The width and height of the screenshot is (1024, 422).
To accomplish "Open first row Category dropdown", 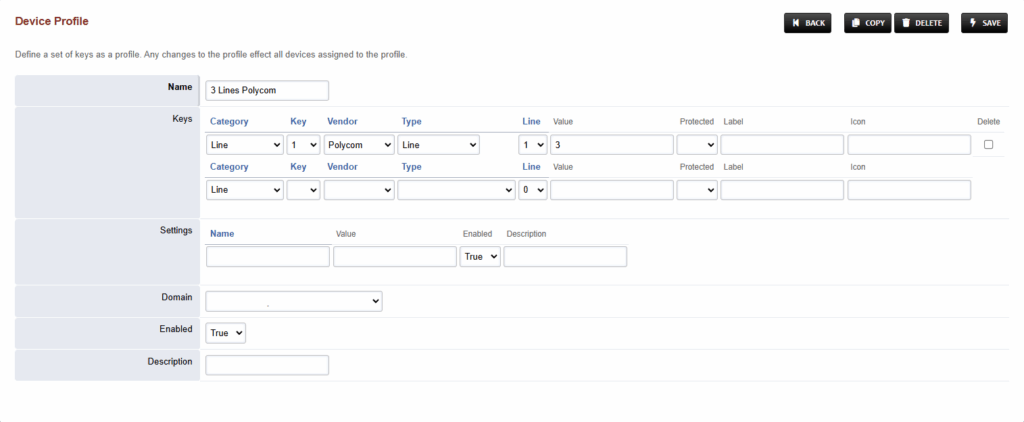I will coord(245,145).
